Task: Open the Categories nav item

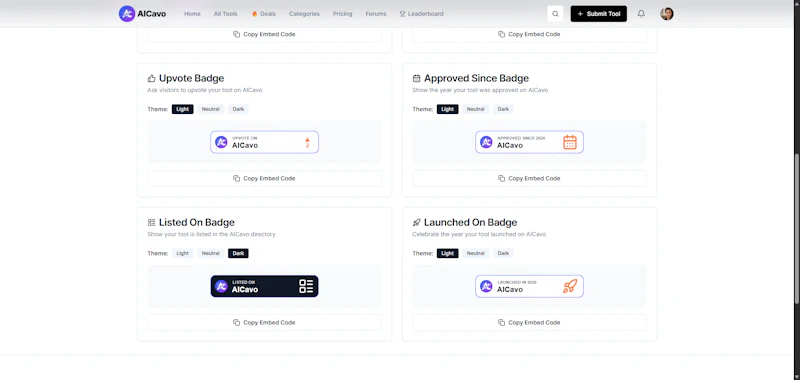Action: [x=304, y=14]
